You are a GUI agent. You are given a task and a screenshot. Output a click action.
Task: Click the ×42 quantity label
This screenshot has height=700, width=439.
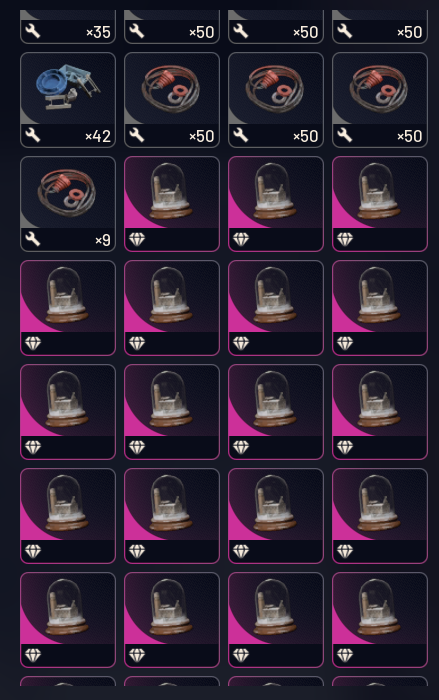pyautogui.click(x=98, y=136)
